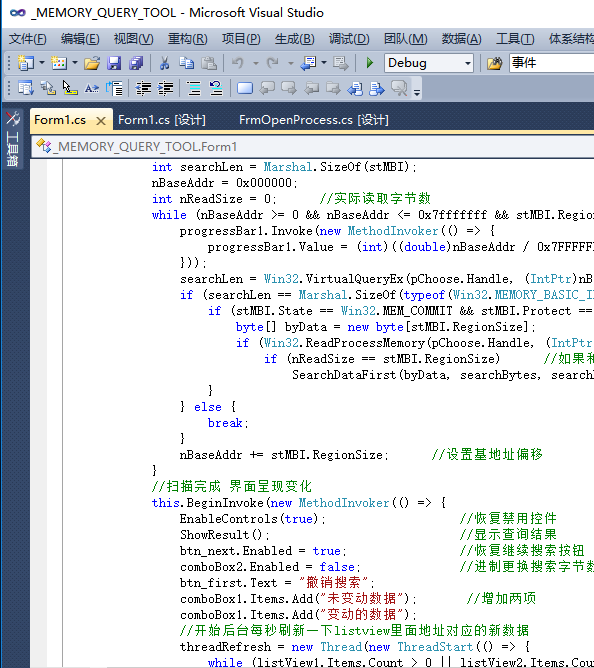Switch to FrmOpenProcess.cs [设计] tab
The width and height of the screenshot is (594, 668).
click(x=314, y=120)
